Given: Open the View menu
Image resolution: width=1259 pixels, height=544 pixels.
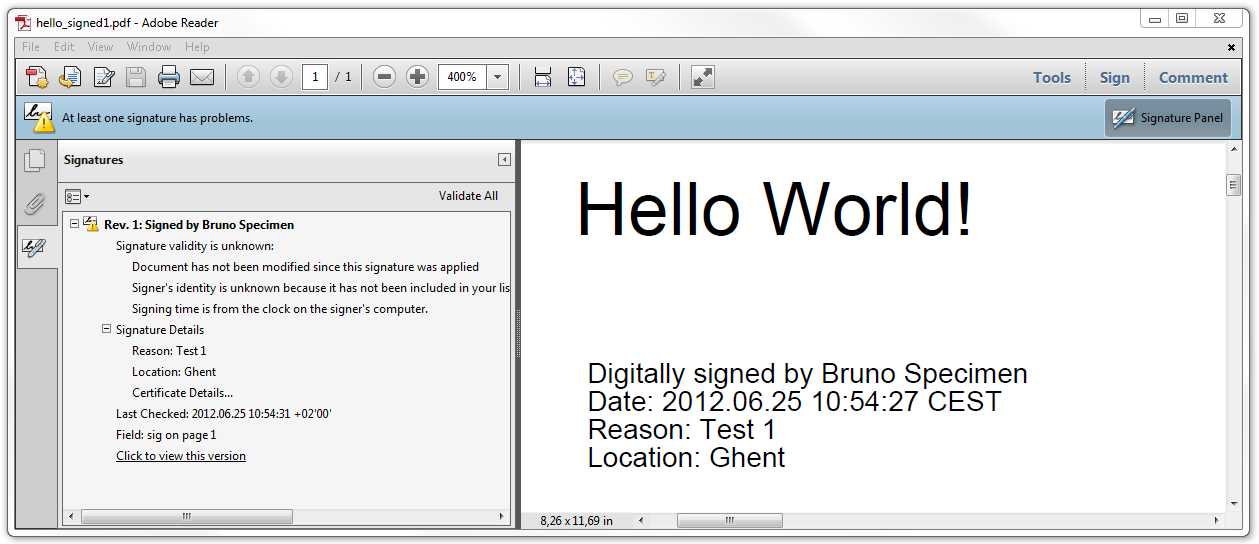Looking at the screenshot, I should 101,47.
